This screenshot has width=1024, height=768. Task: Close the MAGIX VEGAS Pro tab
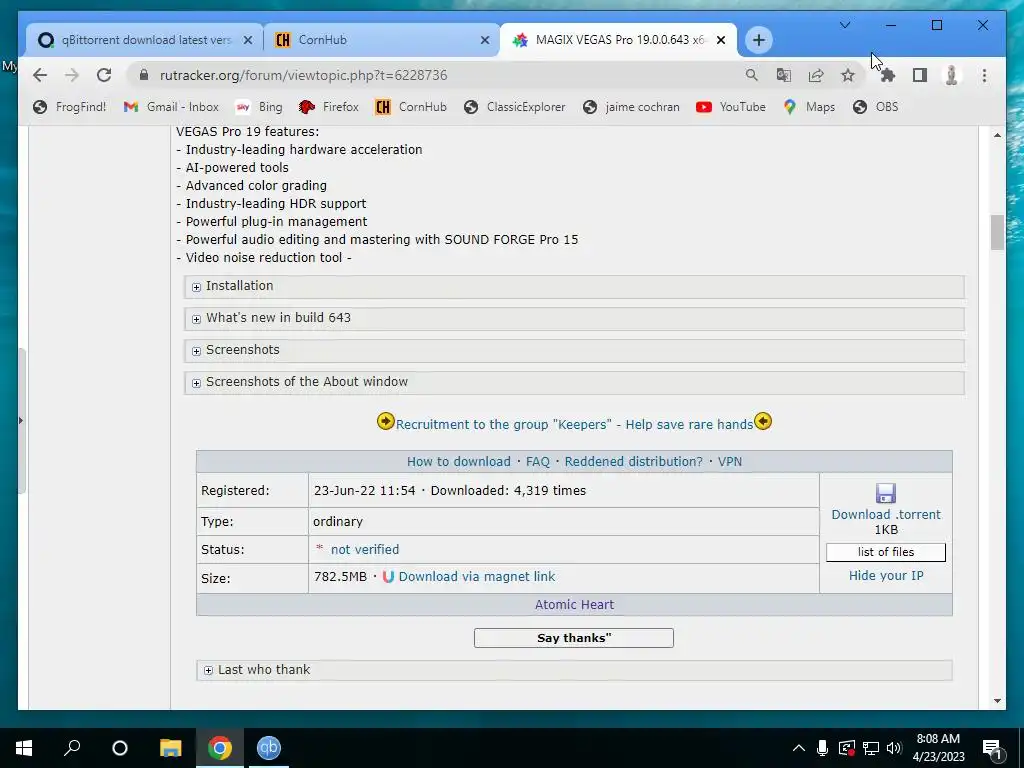(721, 40)
